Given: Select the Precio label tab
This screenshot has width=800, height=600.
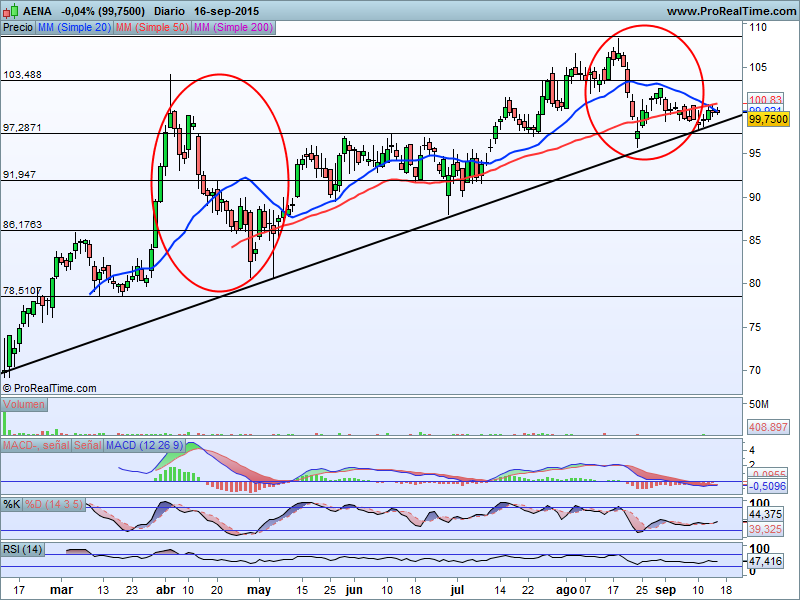Looking at the screenshot, I should point(17,28).
